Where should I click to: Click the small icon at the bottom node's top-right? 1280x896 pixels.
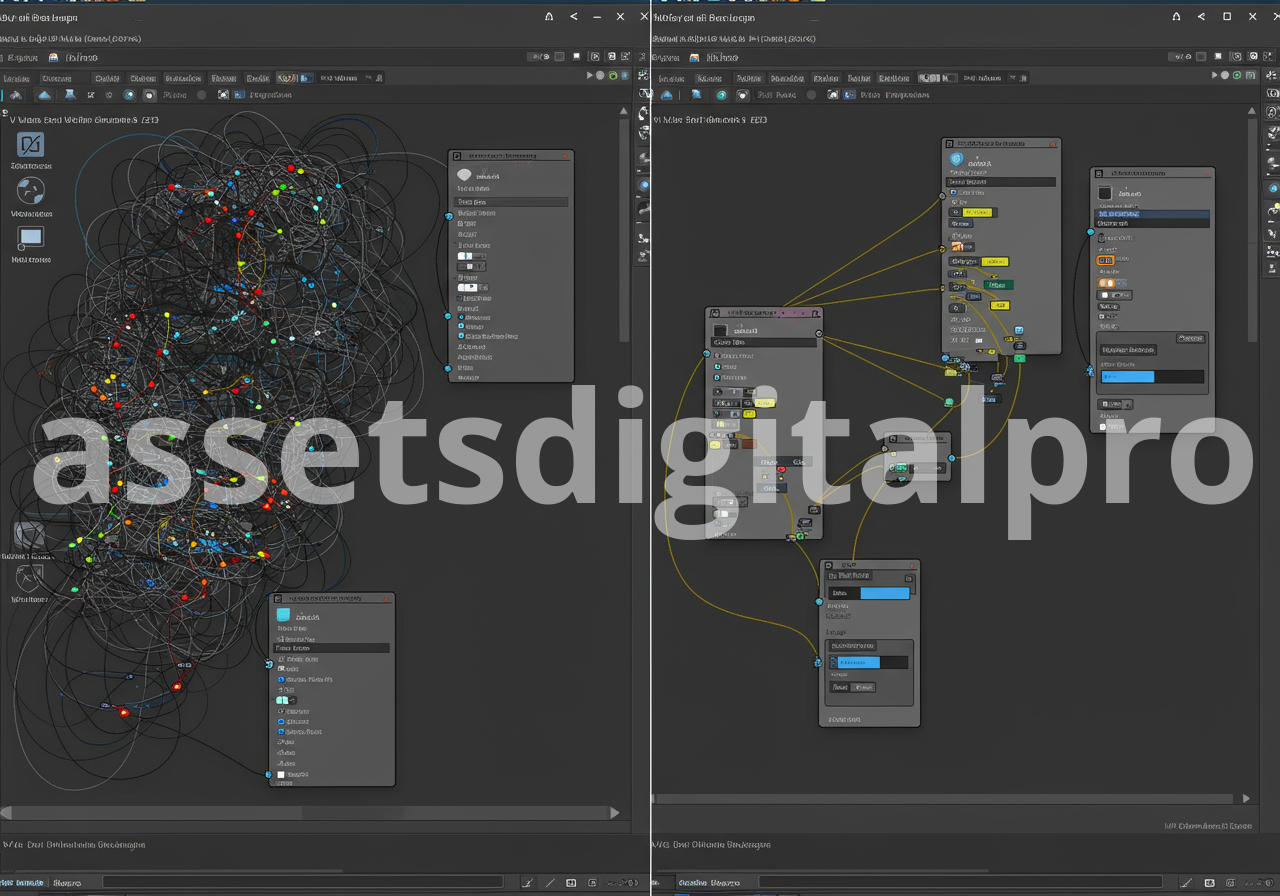909,578
